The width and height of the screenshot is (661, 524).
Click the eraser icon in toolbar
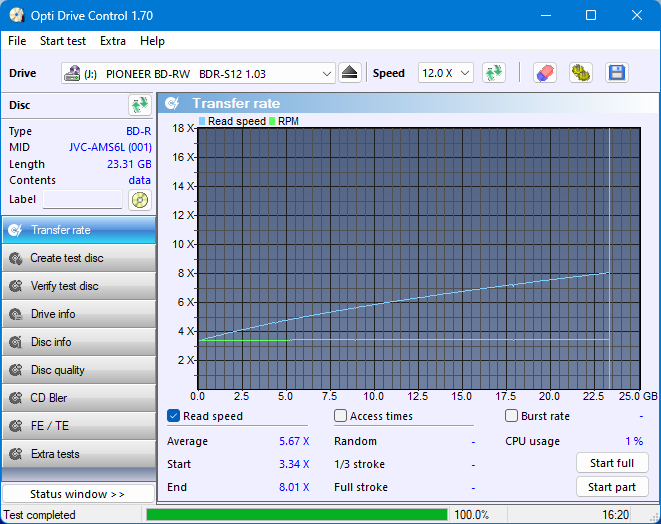[x=544, y=73]
